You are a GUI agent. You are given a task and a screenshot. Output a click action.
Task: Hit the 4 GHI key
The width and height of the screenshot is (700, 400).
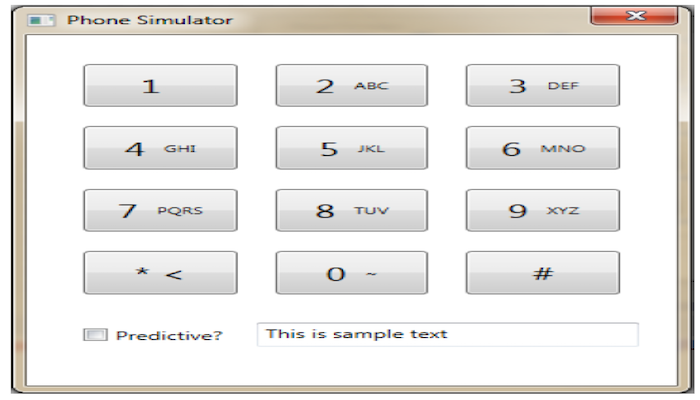[x=160, y=148]
